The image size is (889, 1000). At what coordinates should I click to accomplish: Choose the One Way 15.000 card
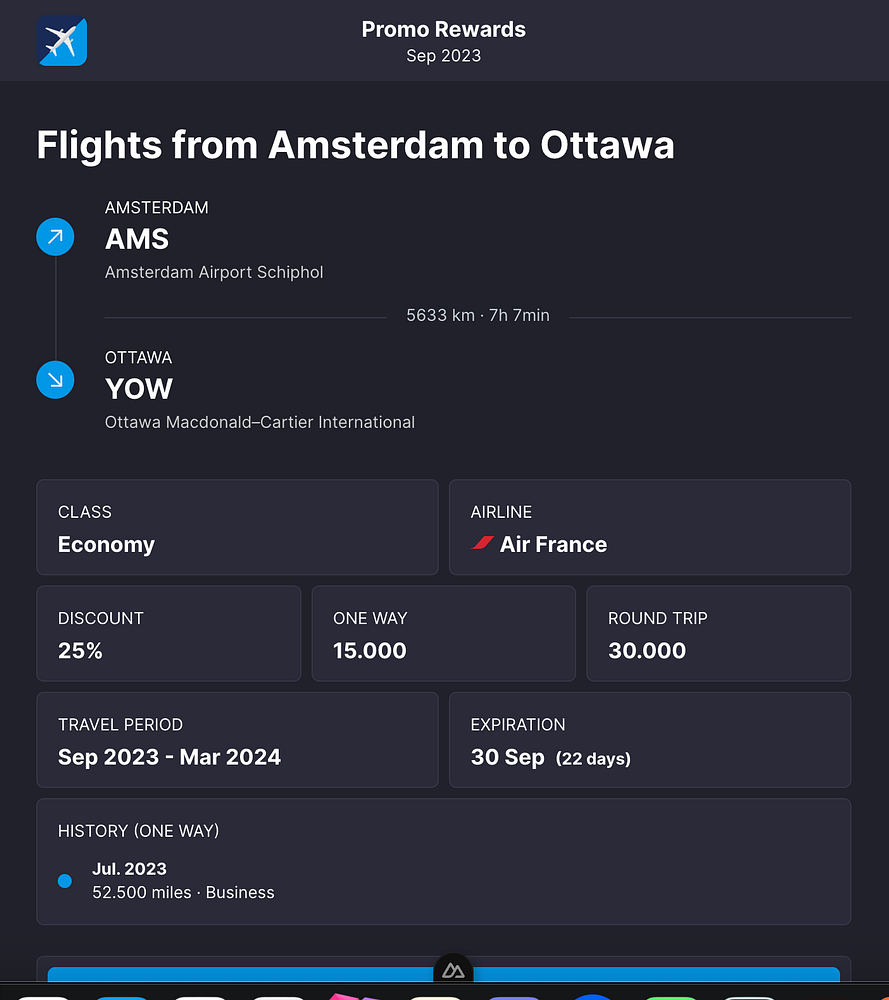tap(443, 634)
